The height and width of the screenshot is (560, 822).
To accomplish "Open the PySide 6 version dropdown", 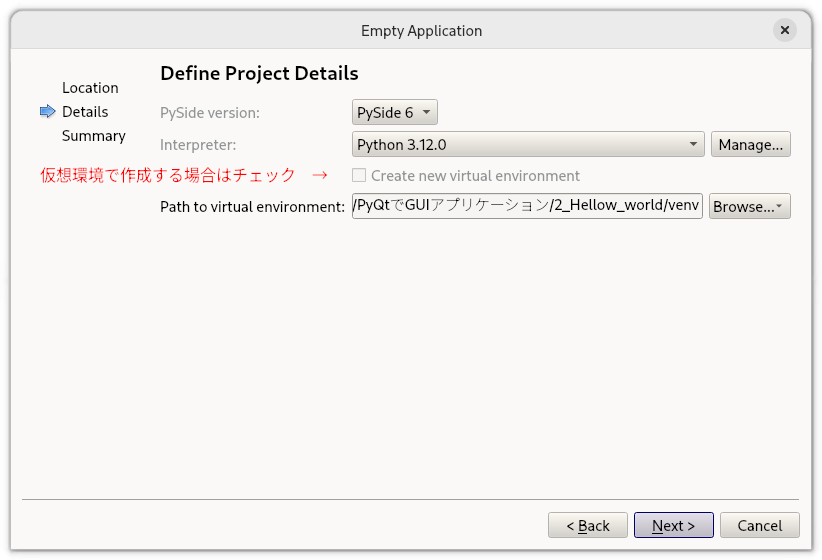I will [x=395, y=112].
